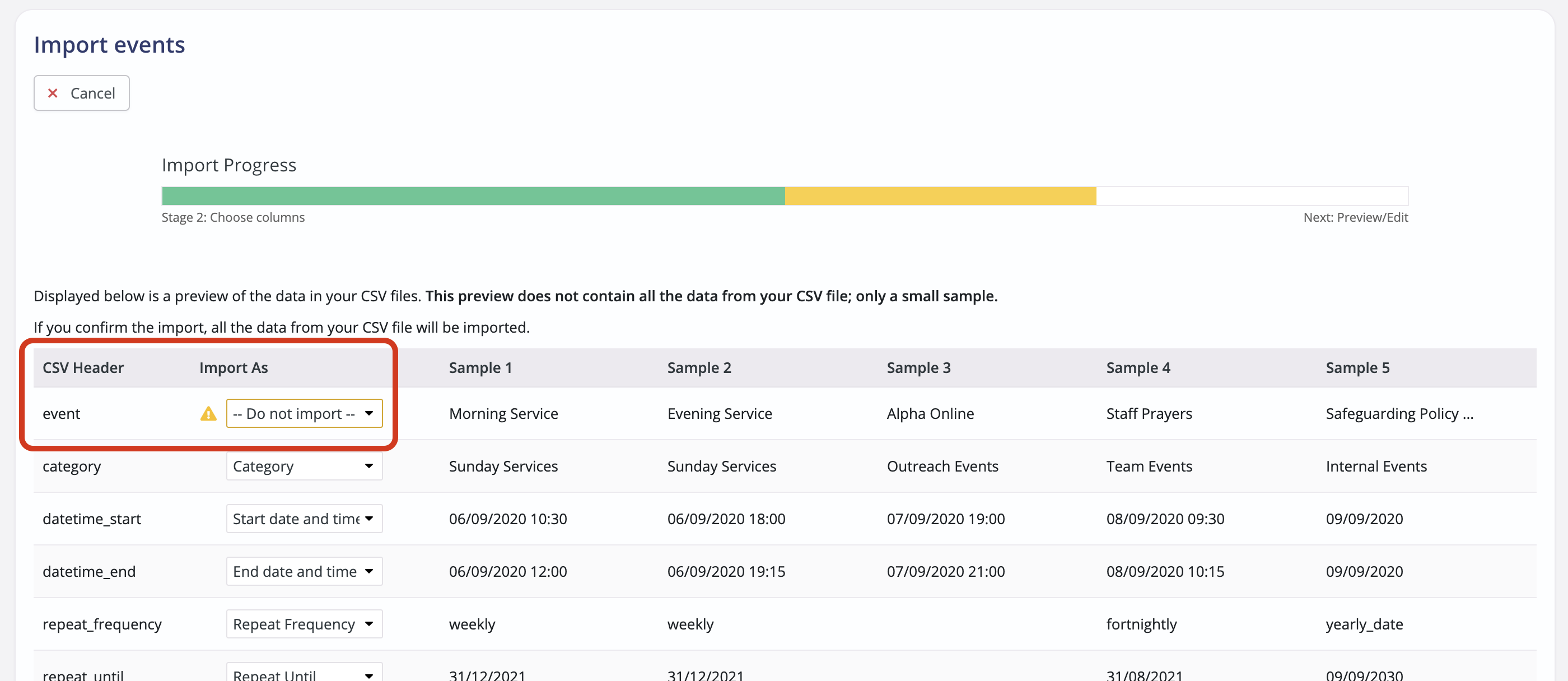Image resolution: width=1568 pixels, height=681 pixels.
Task: Click the Next: Preview/Edit label
Action: tap(1355, 217)
